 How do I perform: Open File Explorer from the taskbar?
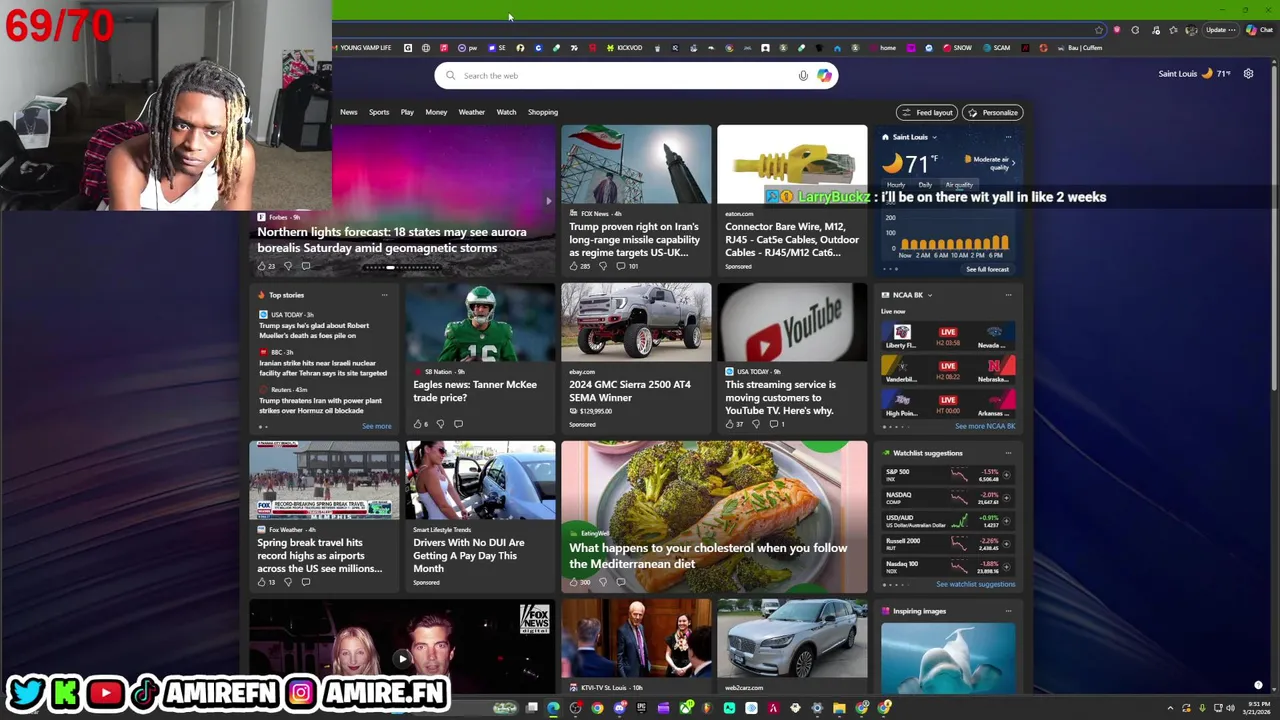point(839,708)
